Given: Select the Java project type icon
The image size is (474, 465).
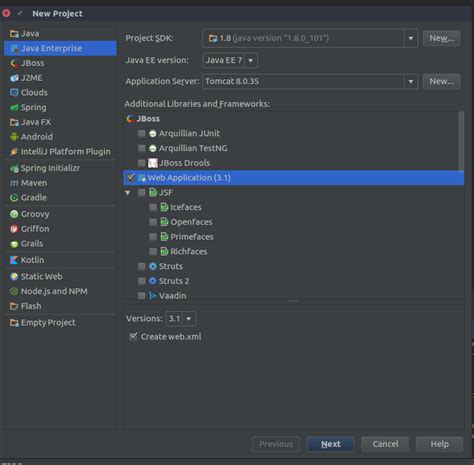Looking at the screenshot, I should 14,34.
